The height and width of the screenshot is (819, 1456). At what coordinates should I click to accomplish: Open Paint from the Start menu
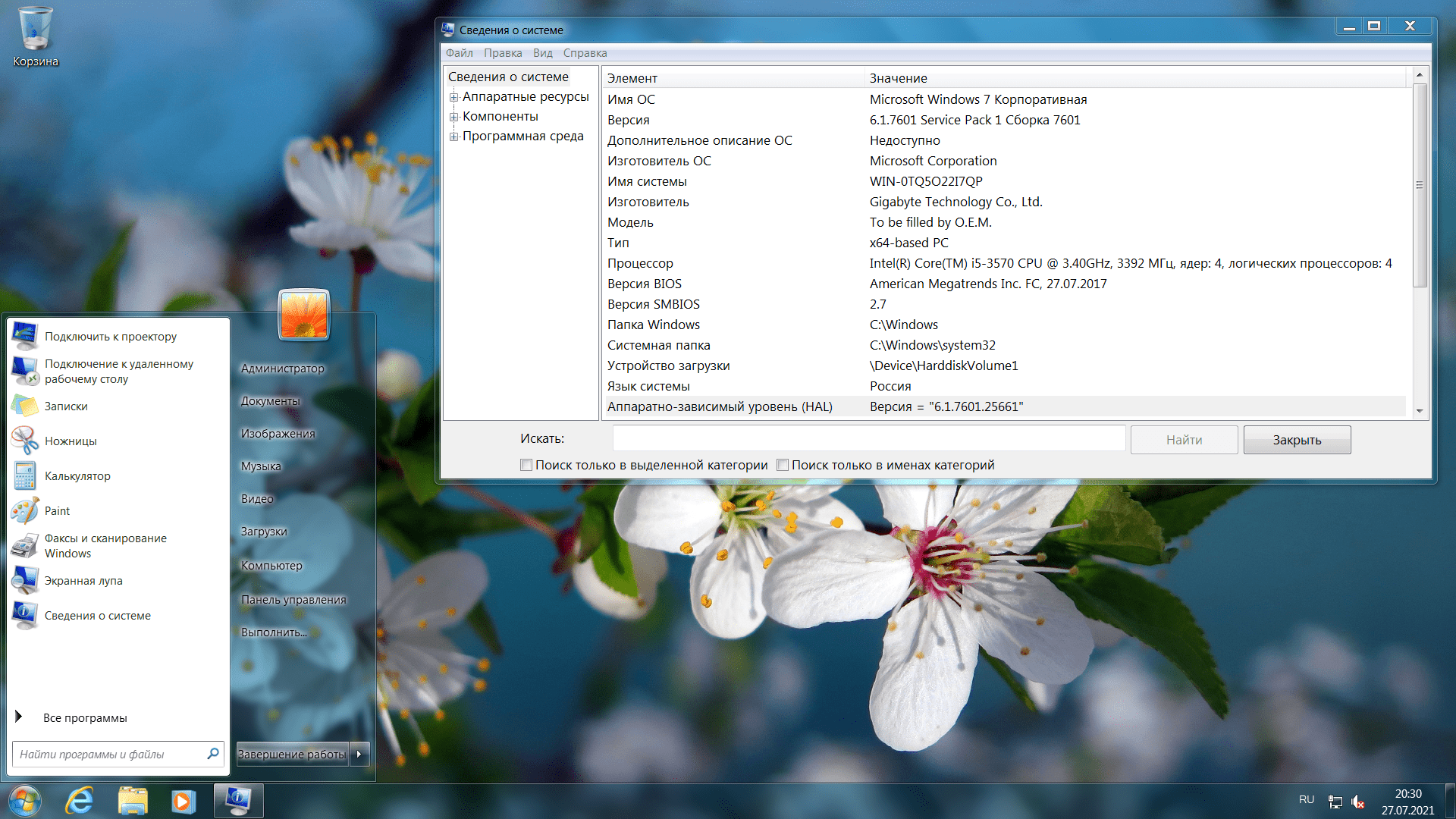click(56, 511)
